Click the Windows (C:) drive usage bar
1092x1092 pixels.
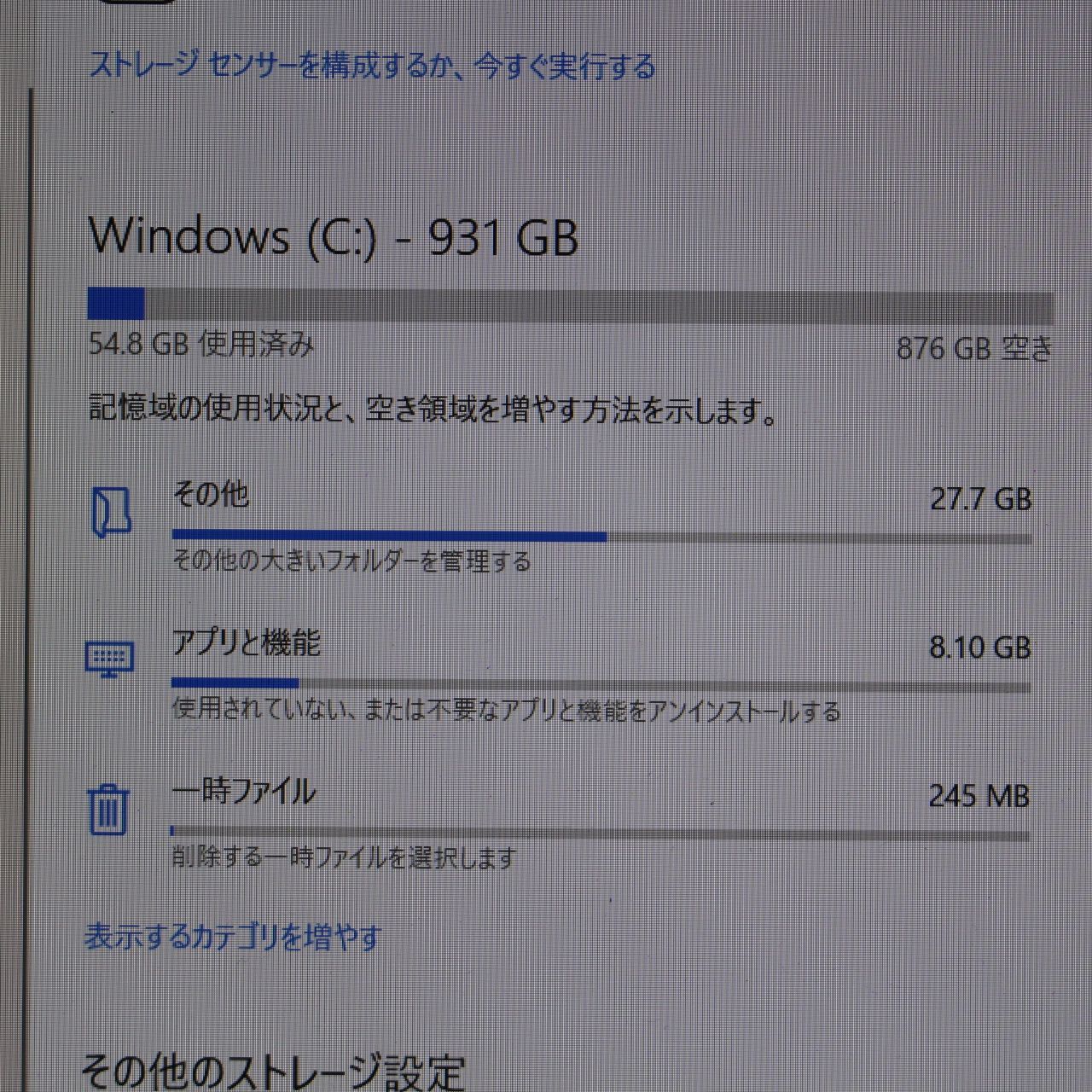(x=571, y=304)
